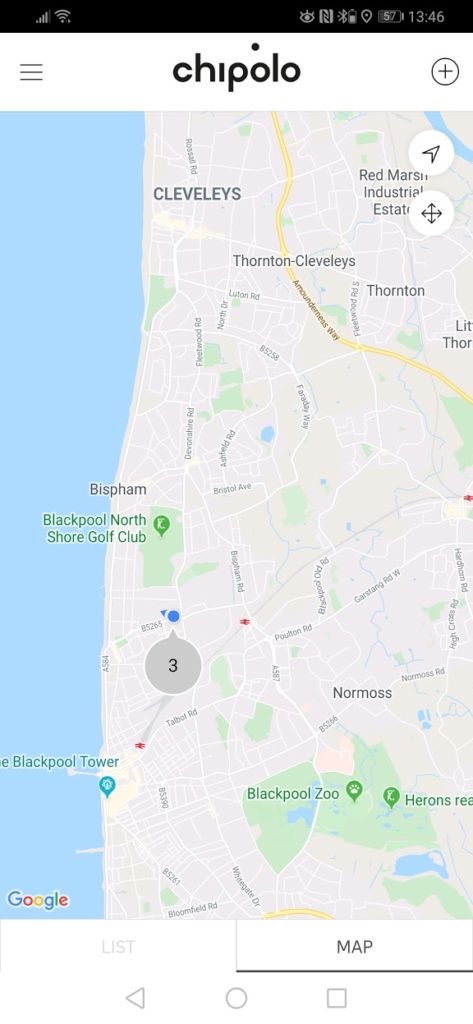The width and height of the screenshot is (473, 1024).
Task: Tap the blue current location dot
Action: (173, 616)
